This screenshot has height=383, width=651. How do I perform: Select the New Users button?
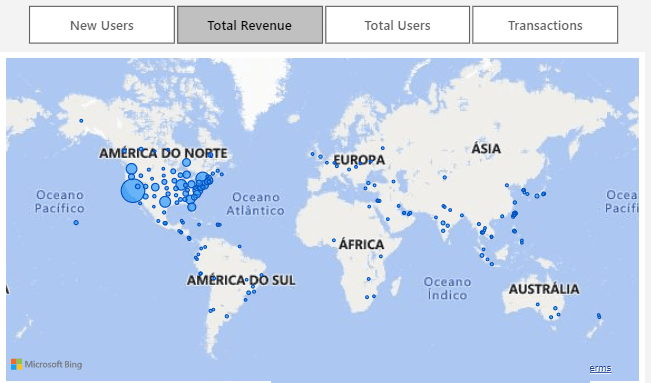[102, 25]
